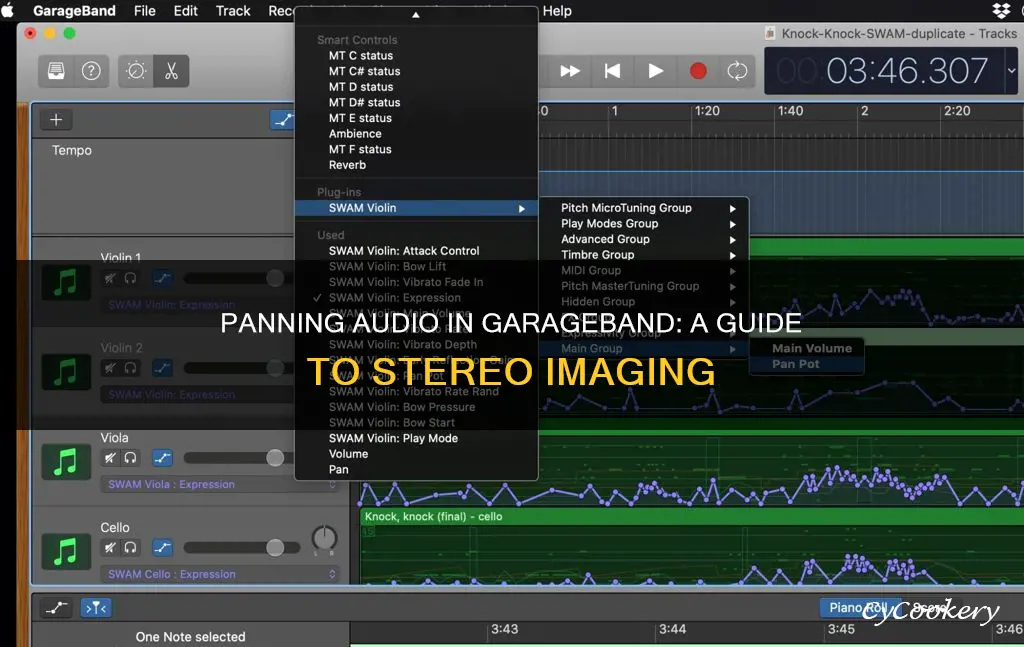Expand Pitch MicroTuning Group submenu

tap(644, 208)
